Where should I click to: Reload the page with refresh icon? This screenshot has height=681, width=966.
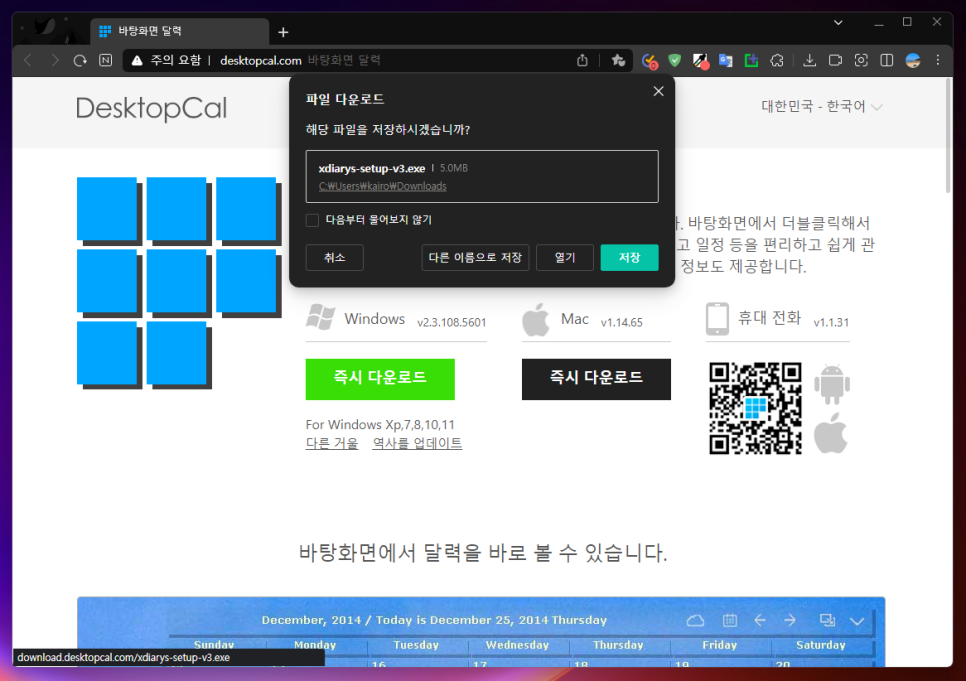80,60
